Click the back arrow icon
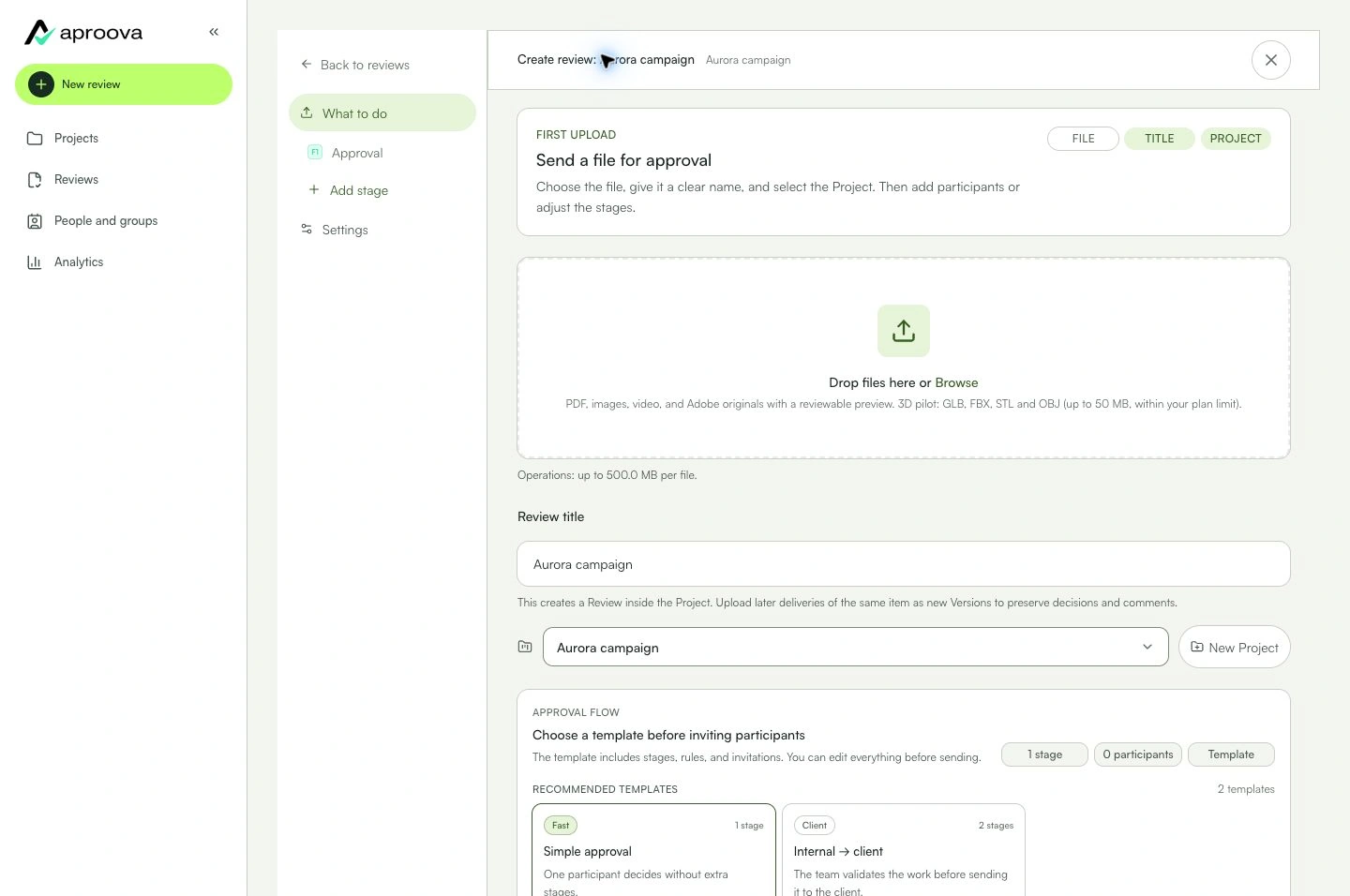This screenshot has width=1350, height=896. 307,65
